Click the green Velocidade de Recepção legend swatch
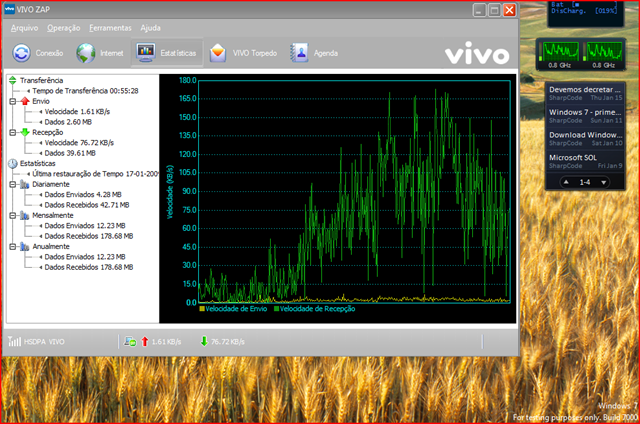 [276, 309]
